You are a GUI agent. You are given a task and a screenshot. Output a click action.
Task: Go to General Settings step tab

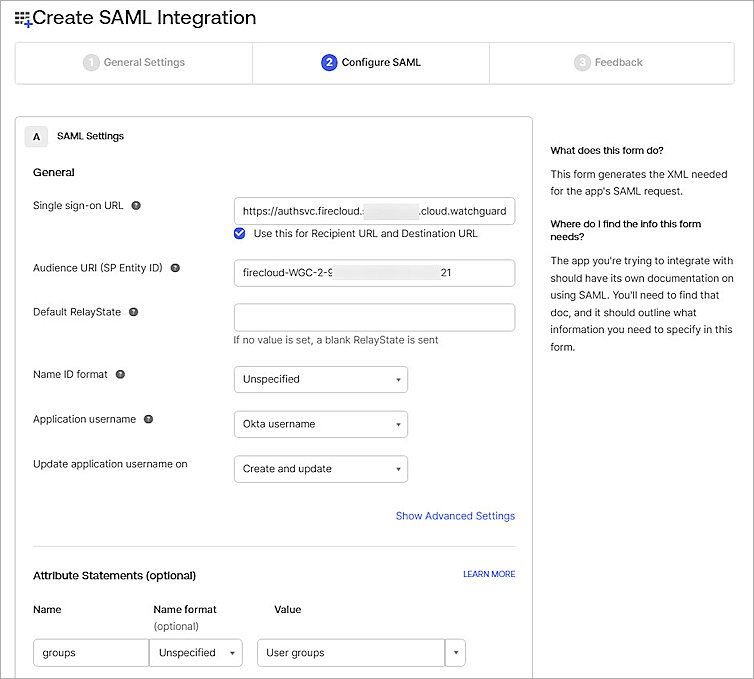pos(134,63)
